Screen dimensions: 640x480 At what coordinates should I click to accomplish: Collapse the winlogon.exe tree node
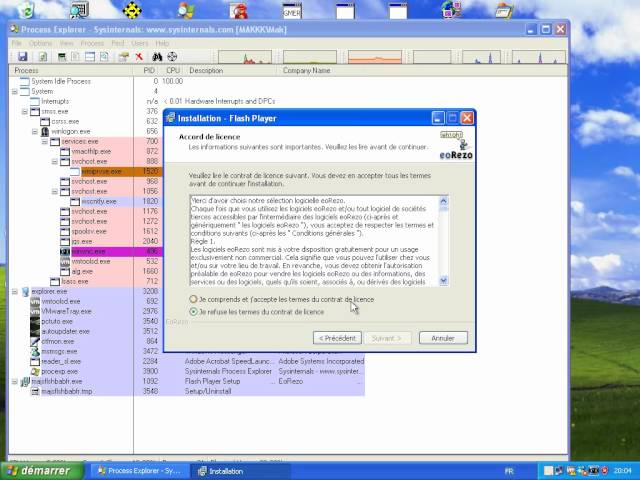click(x=35, y=131)
